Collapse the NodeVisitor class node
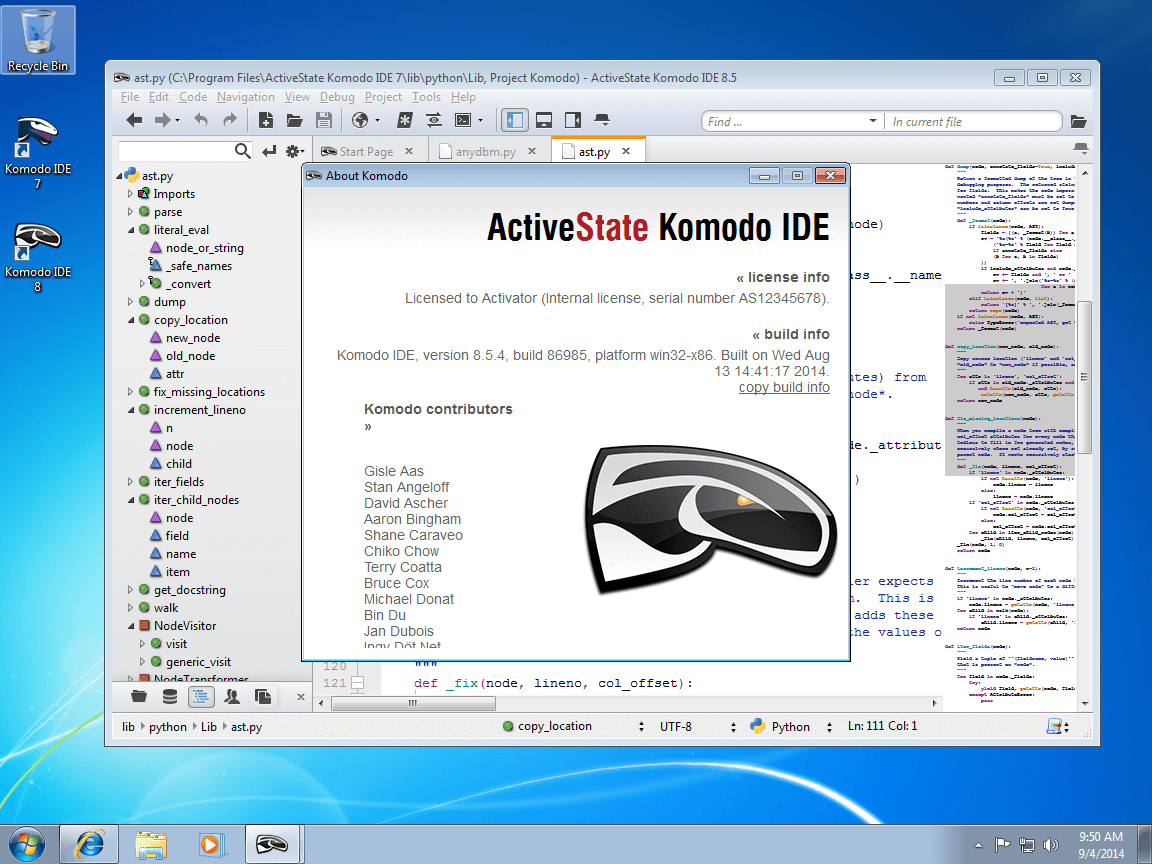Screen dimensions: 1152x864 pos(130,626)
